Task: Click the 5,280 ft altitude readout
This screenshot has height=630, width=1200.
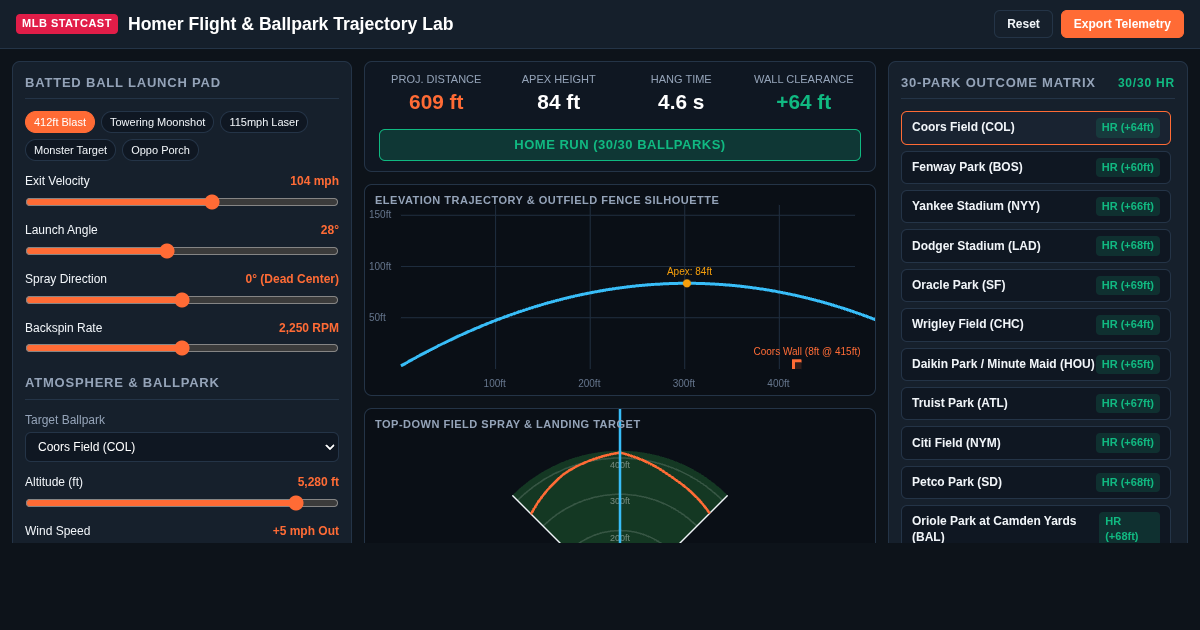Action: pos(318,482)
